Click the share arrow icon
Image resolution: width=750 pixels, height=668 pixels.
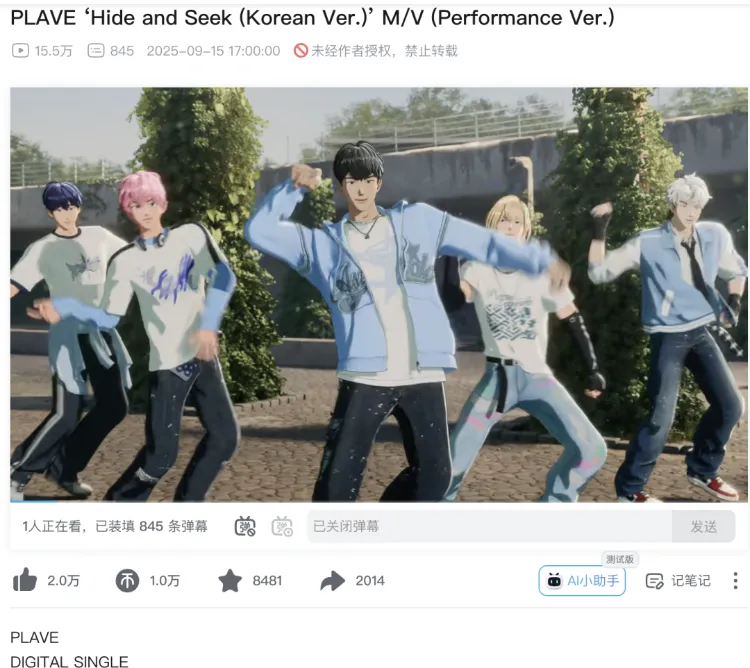[332, 581]
